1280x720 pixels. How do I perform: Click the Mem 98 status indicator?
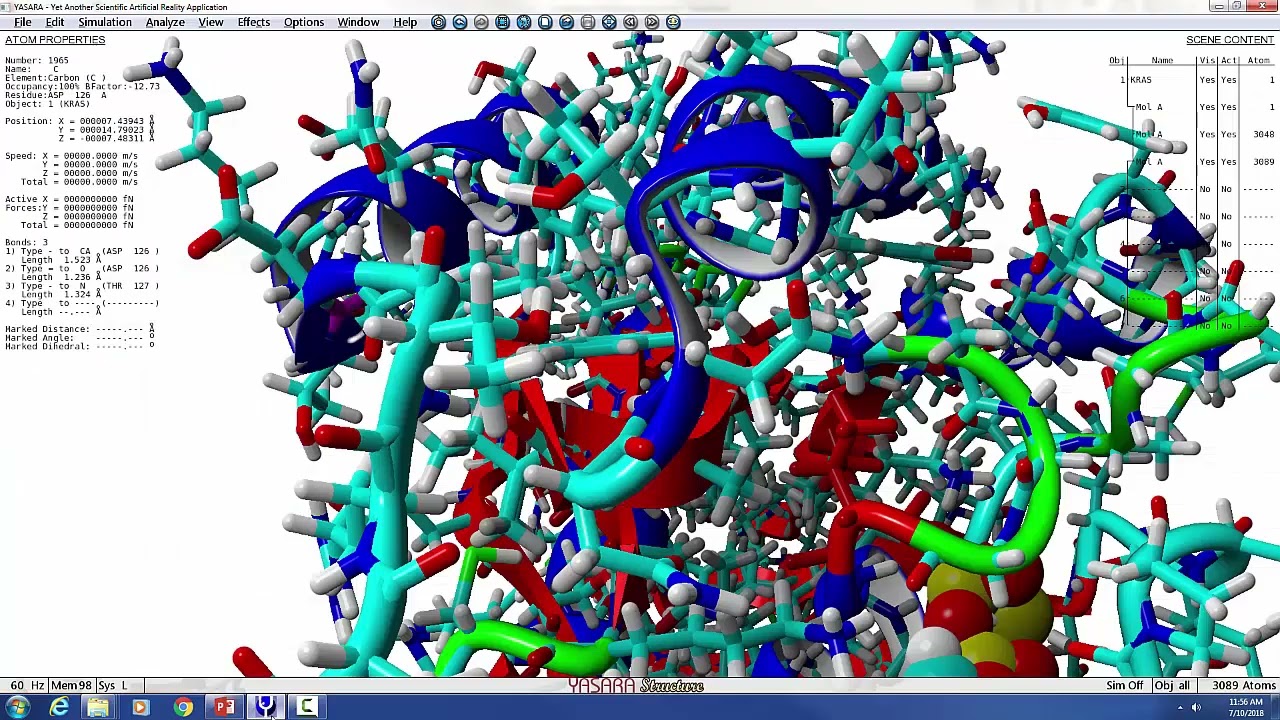coord(70,686)
